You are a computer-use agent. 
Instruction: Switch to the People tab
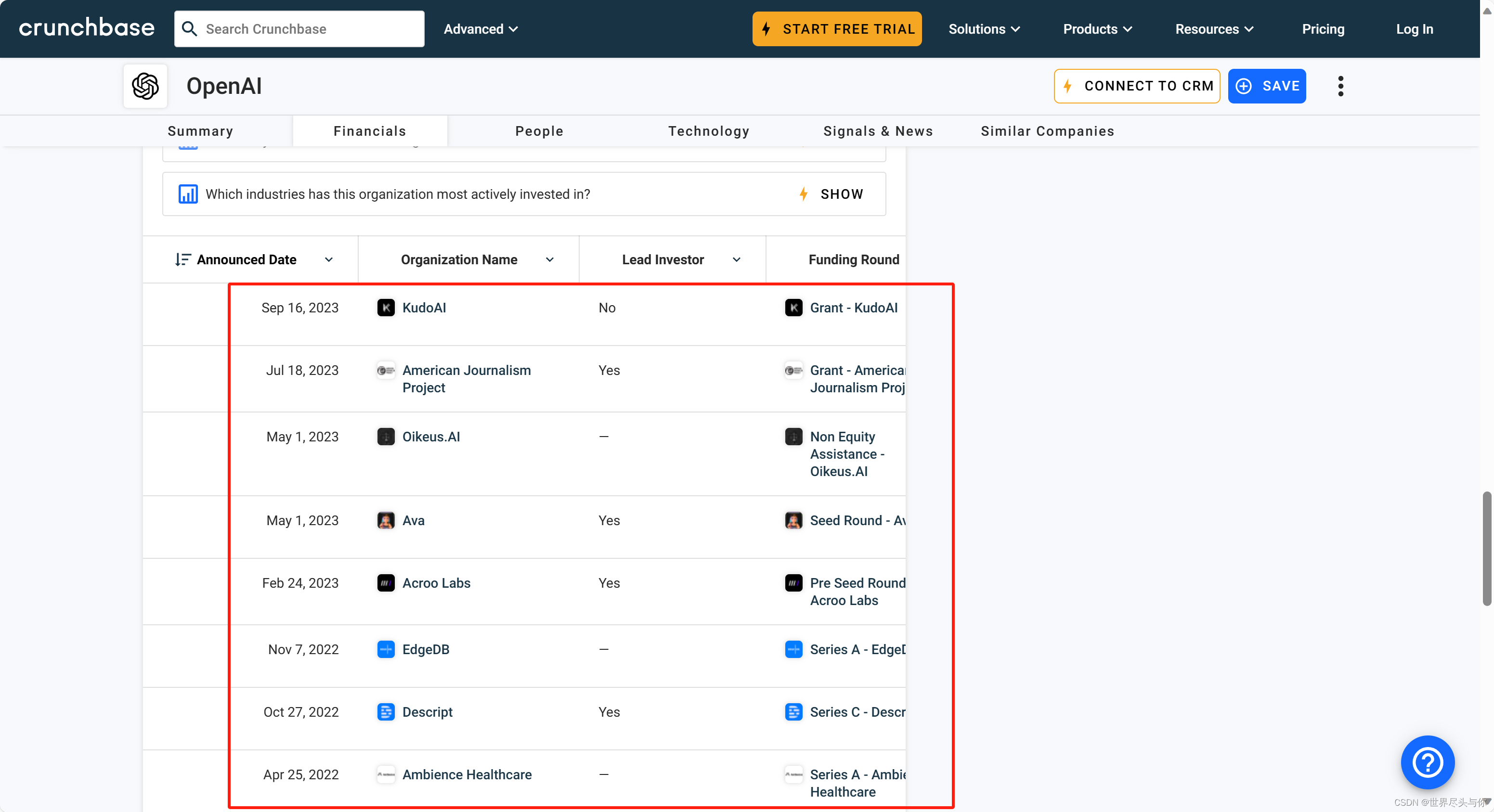(539, 131)
